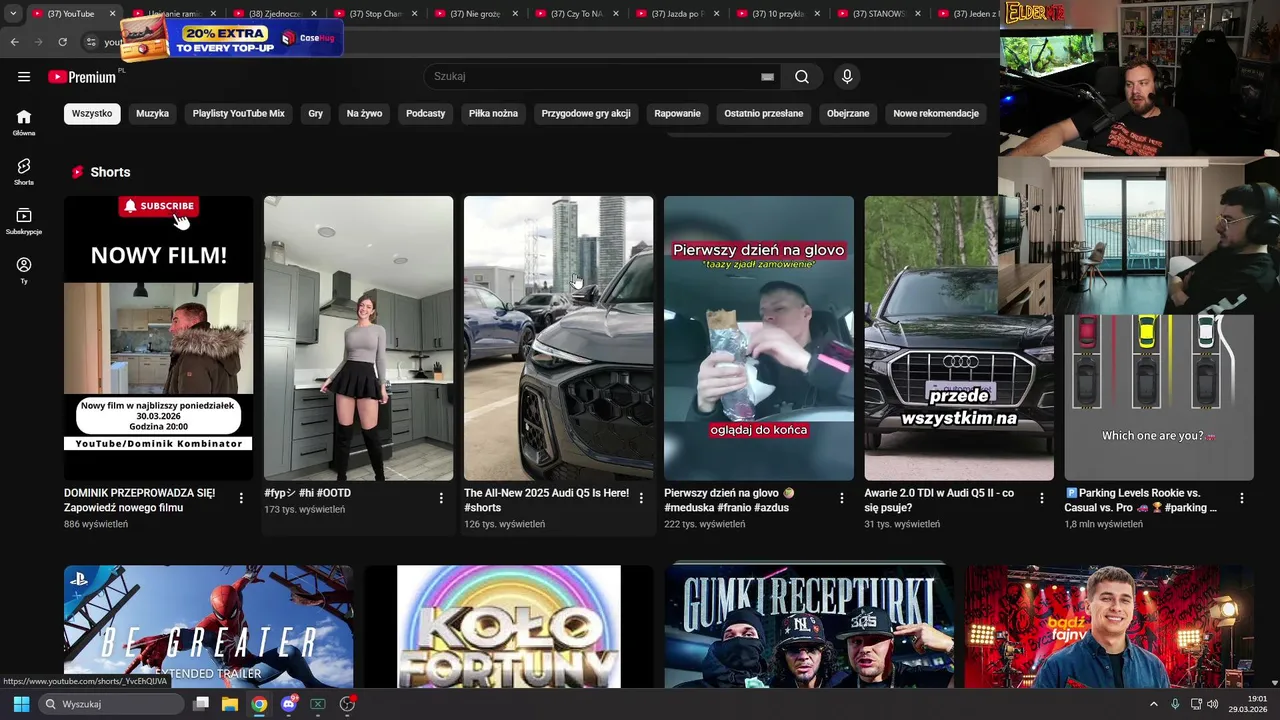Open the przede wszystkim na Audi thumbnail
The height and width of the screenshot is (720, 1280).
pos(958,338)
